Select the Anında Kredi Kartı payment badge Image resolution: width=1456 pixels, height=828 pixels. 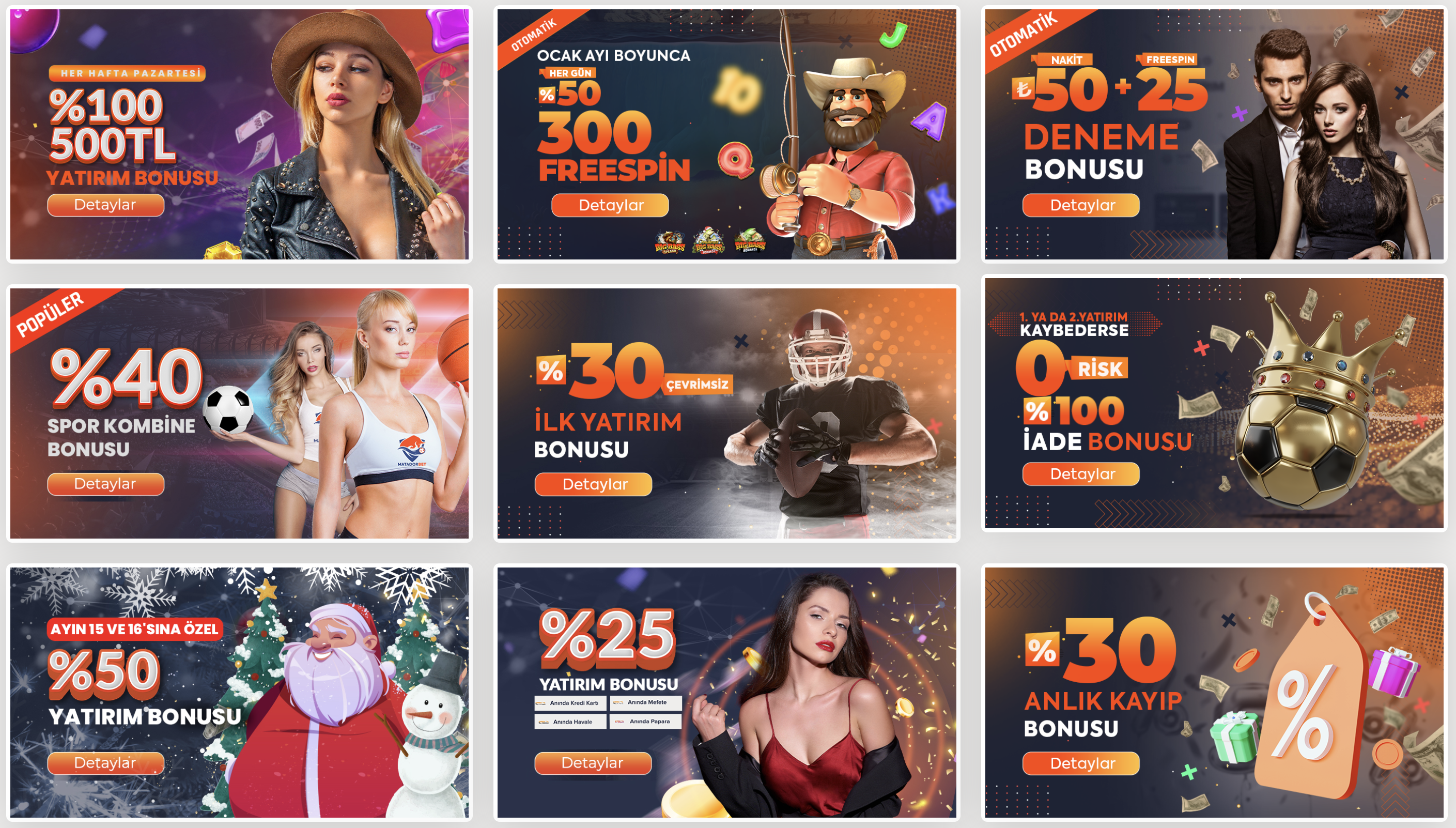point(570,703)
